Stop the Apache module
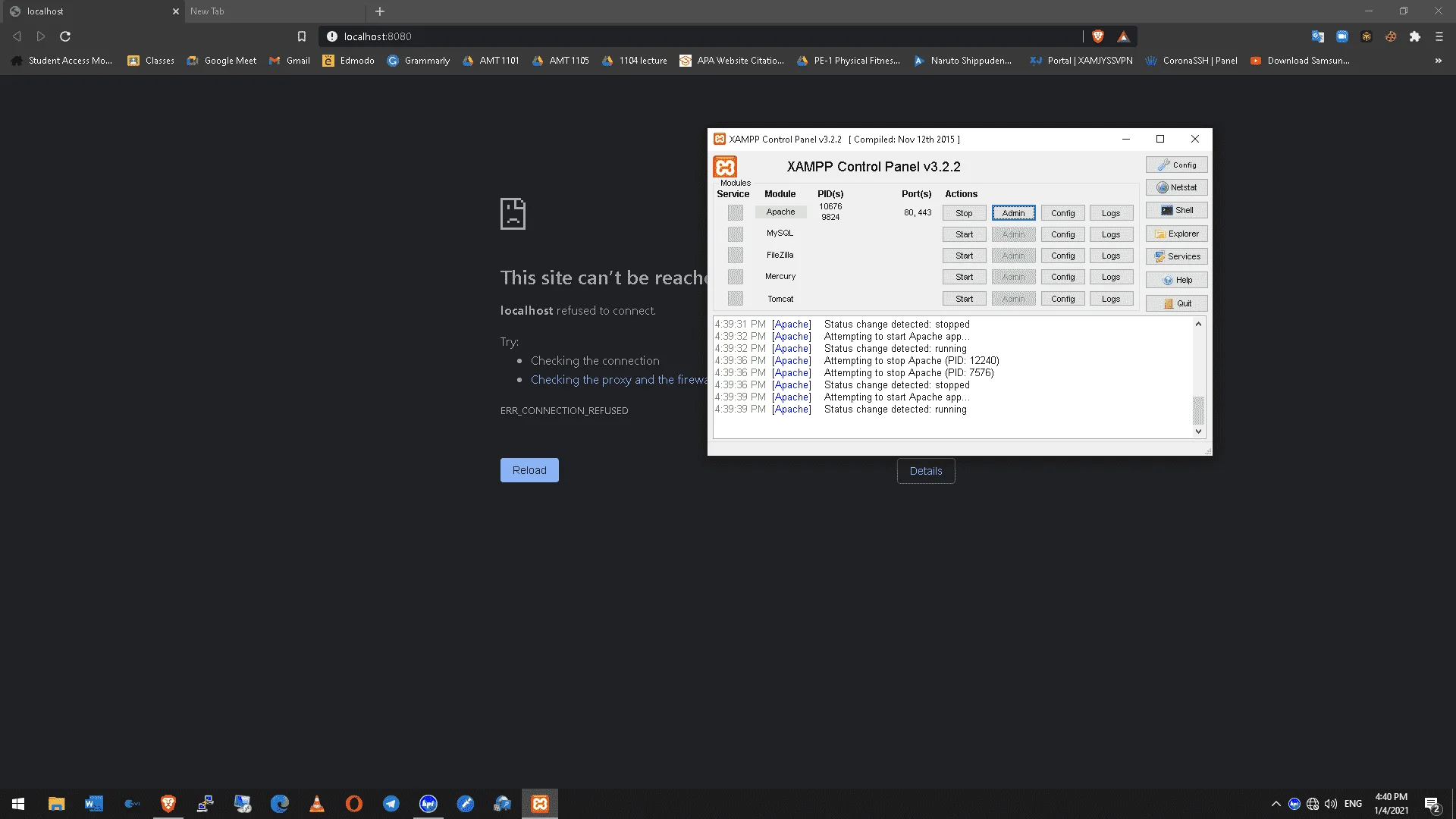 [x=964, y=213]
